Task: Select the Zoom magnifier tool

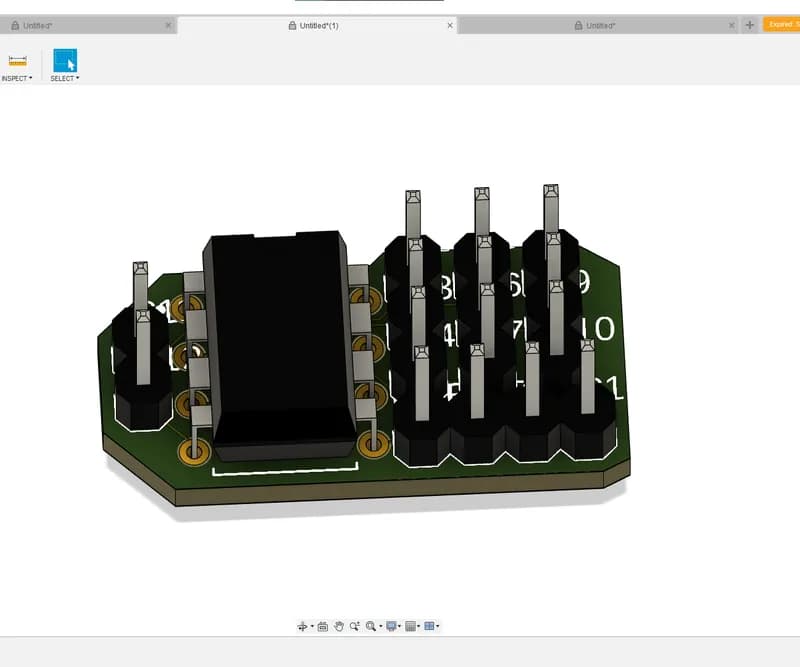Action: point(354,626)
